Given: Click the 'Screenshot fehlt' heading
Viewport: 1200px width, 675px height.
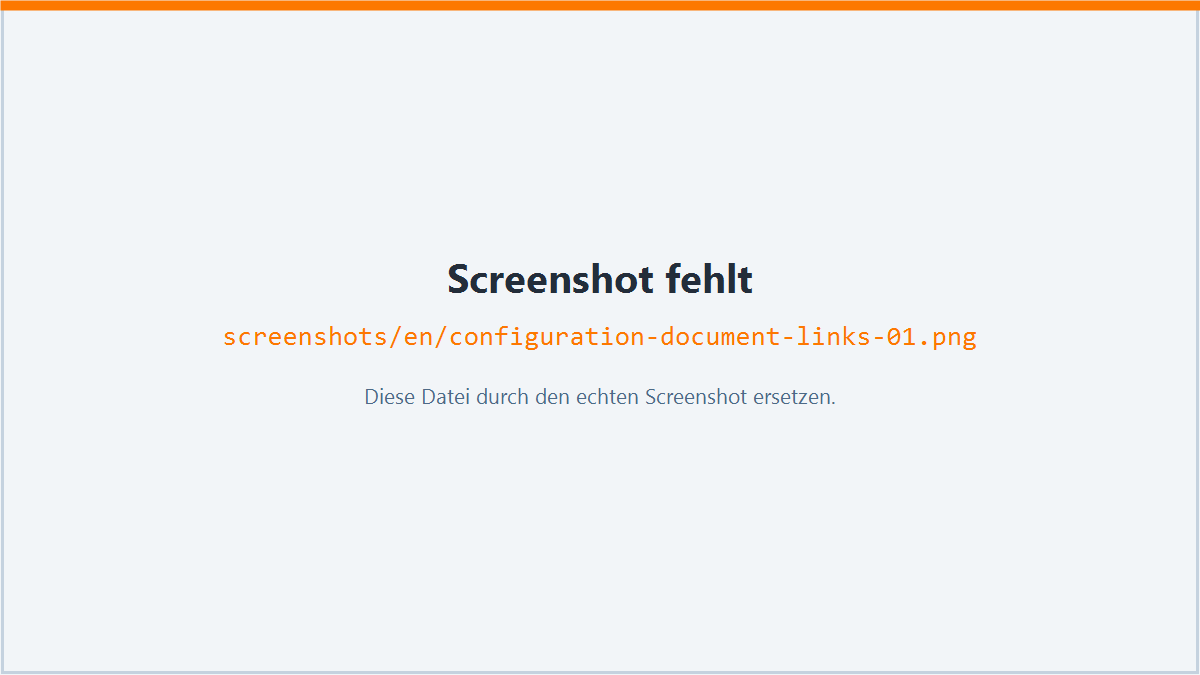Looking at the screenshot, I should click(x=600, y=279).
